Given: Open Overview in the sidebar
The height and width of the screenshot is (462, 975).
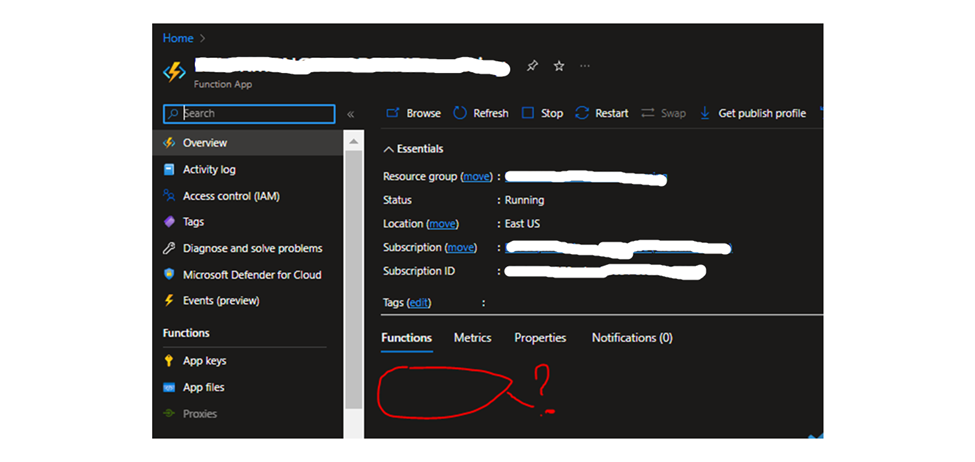Looking at the screenshot, I should 247,142.
